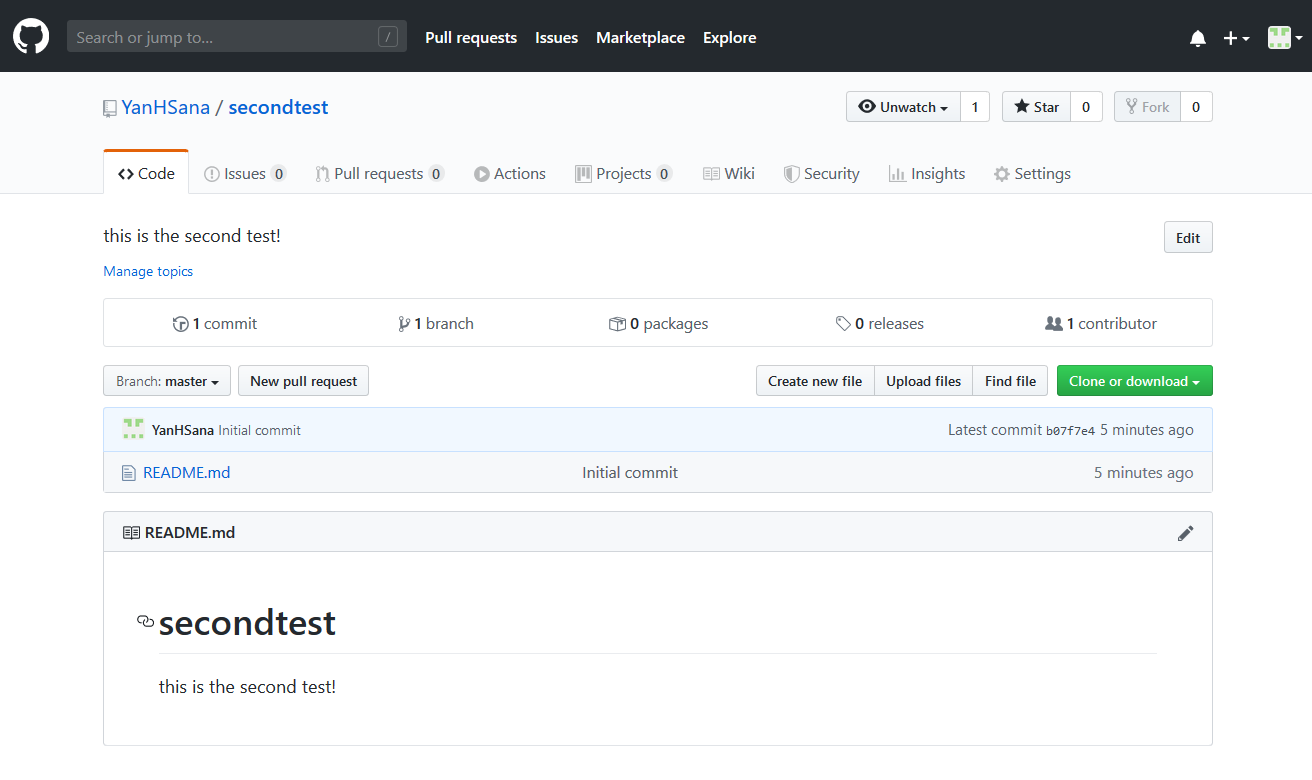Screen dimensions: 1312x780
Task: Click the slash shortcut hint in search box
Action: 388,38
